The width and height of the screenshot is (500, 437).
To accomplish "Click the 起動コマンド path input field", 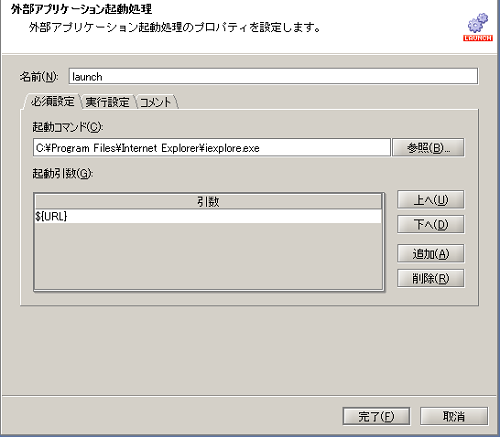I will [x=212, y=148].
